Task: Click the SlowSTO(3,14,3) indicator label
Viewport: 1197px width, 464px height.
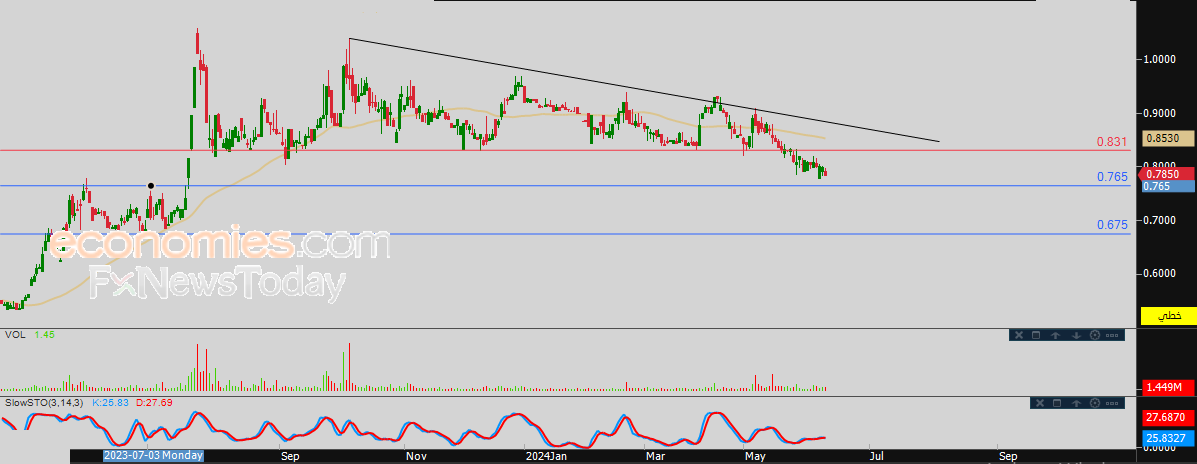Action: point(44,402)
